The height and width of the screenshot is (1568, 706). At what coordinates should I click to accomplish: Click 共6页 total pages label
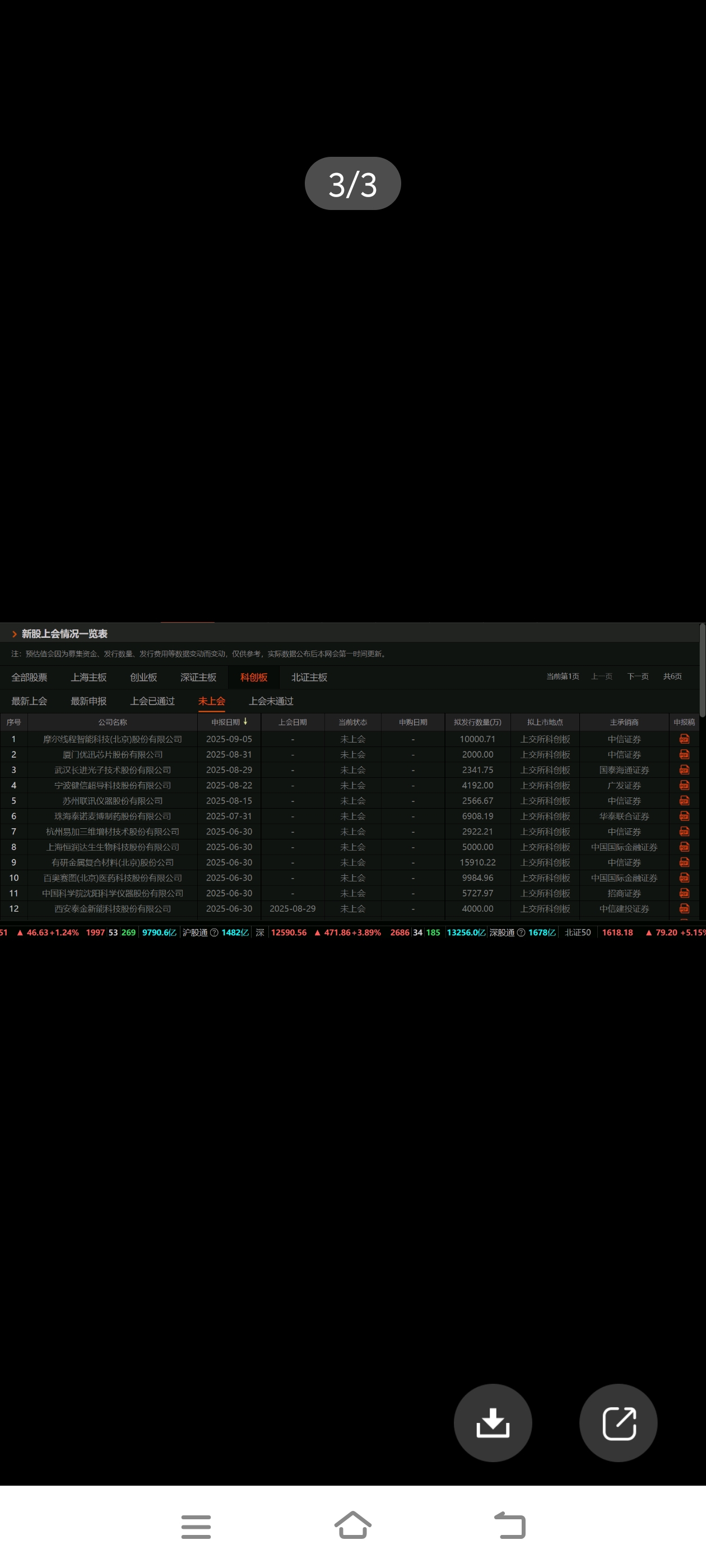[x=672, y=676]
